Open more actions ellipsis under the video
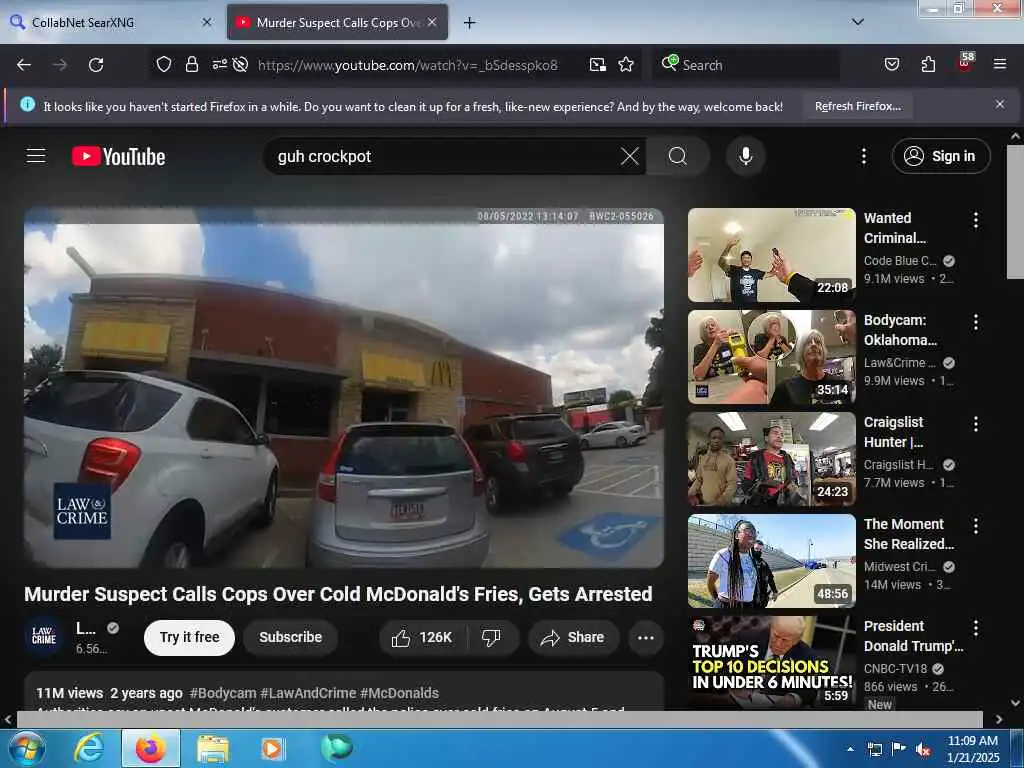 pyautogui.click(x=645, y=637)
